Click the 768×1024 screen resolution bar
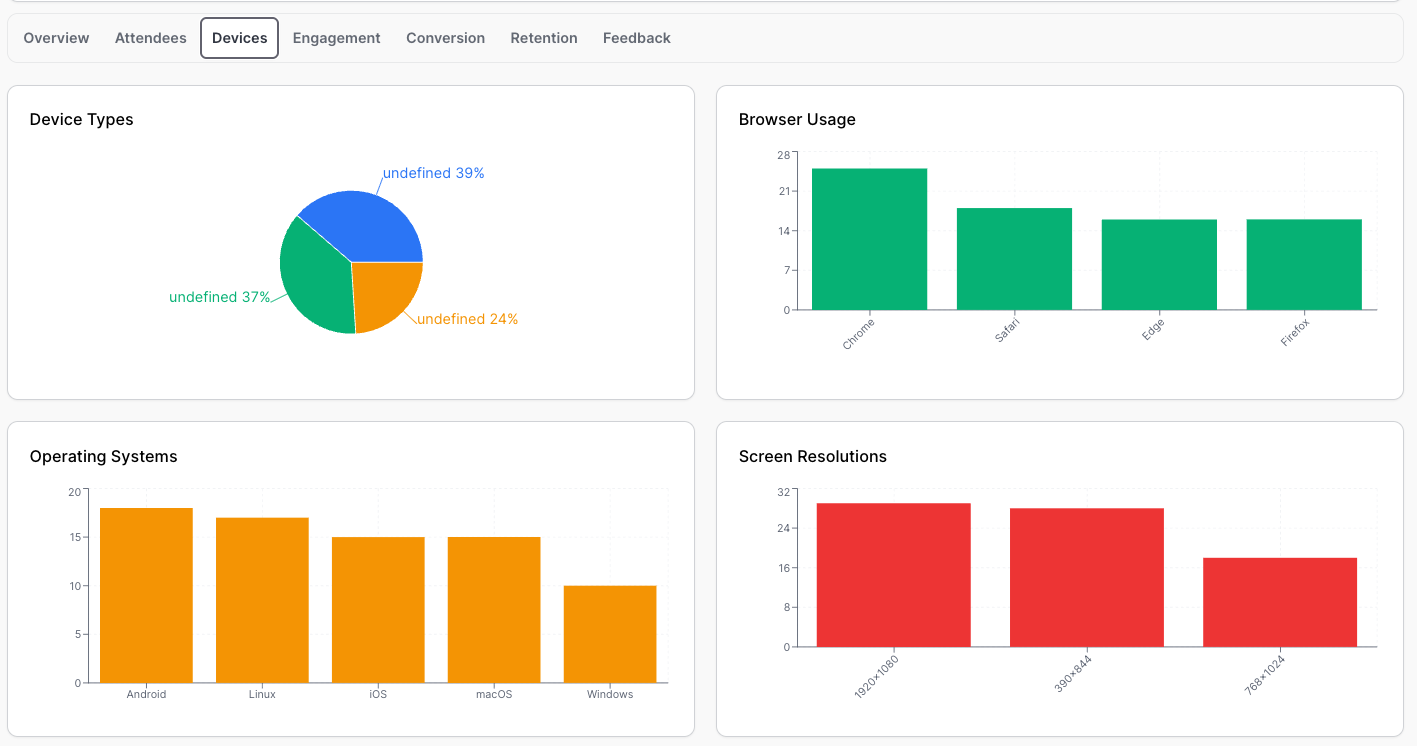Viewport: 1417px width, 746px height. tap(1279, 602)
